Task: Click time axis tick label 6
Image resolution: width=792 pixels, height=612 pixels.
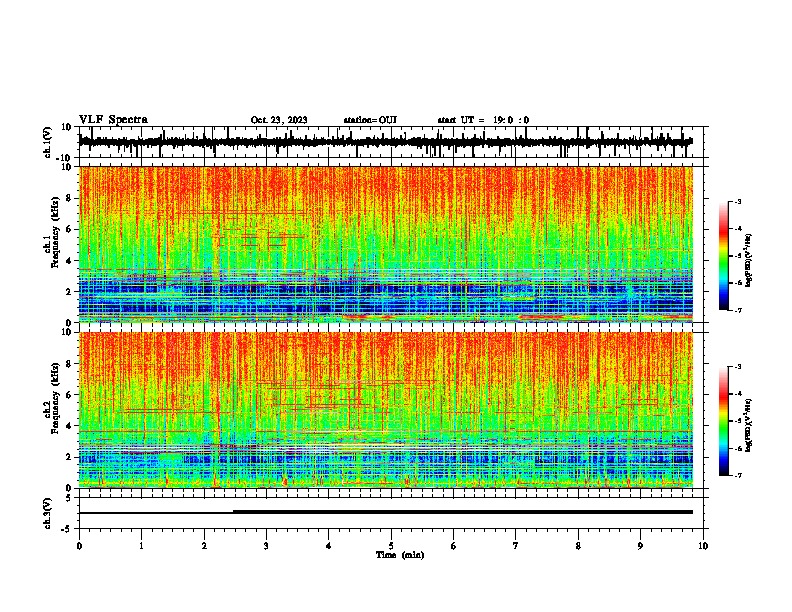Action: click(453, 546)
